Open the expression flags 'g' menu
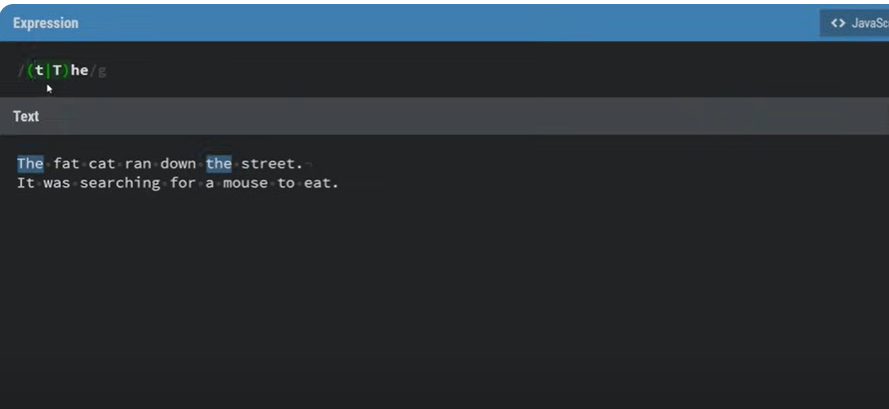The image size is (889, 409). point(102,71)
